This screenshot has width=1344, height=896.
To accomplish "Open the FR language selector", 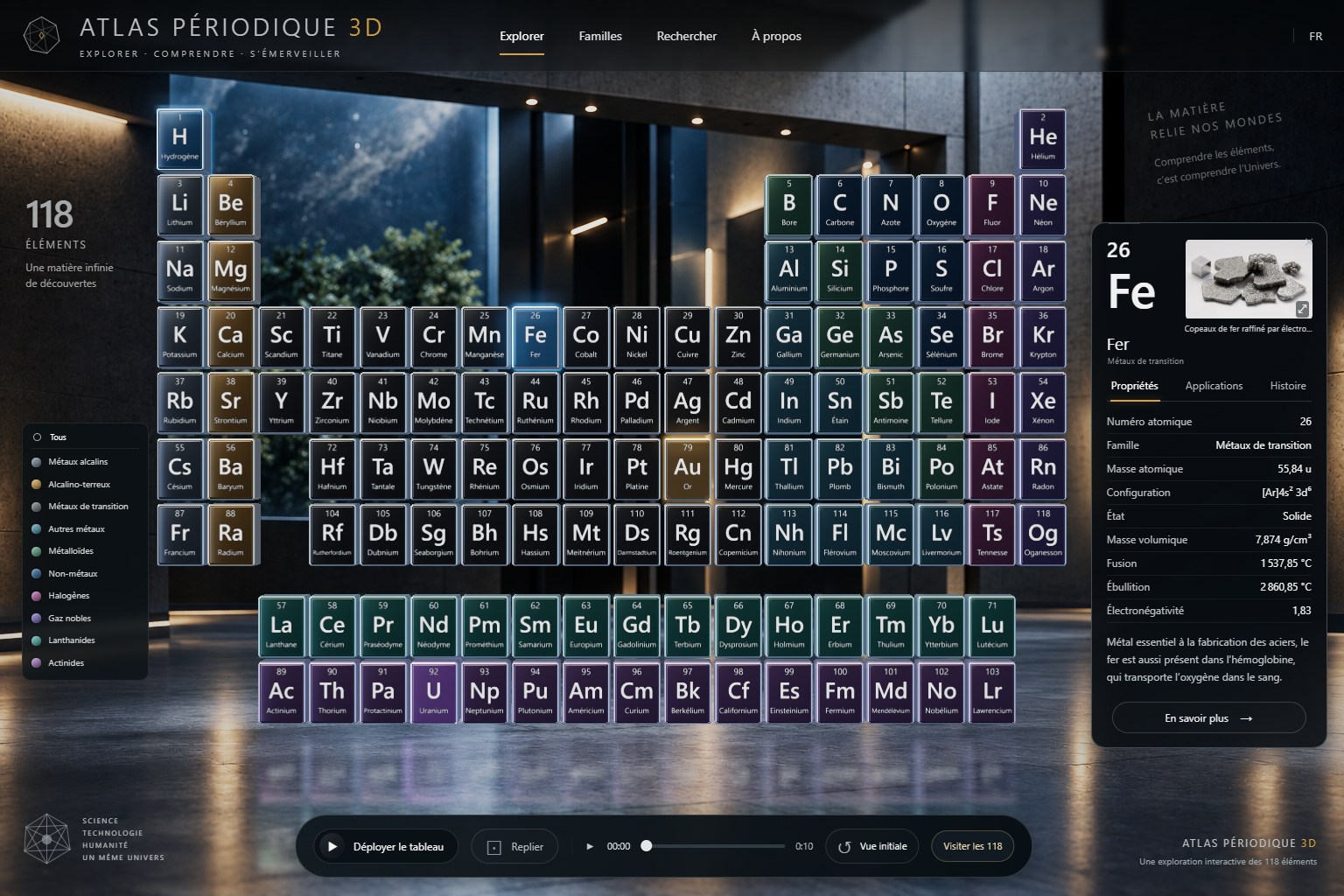I will pos(1315,36).
